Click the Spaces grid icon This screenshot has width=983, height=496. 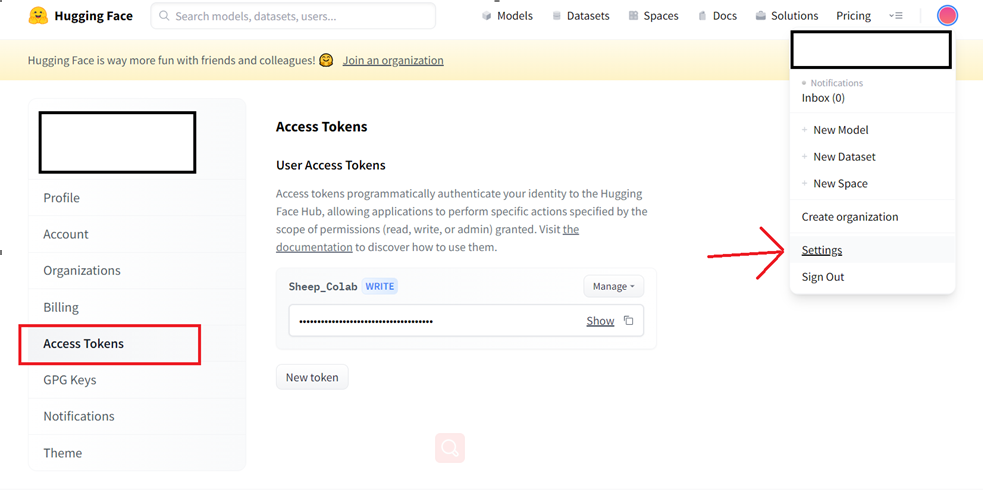[633, 16]
